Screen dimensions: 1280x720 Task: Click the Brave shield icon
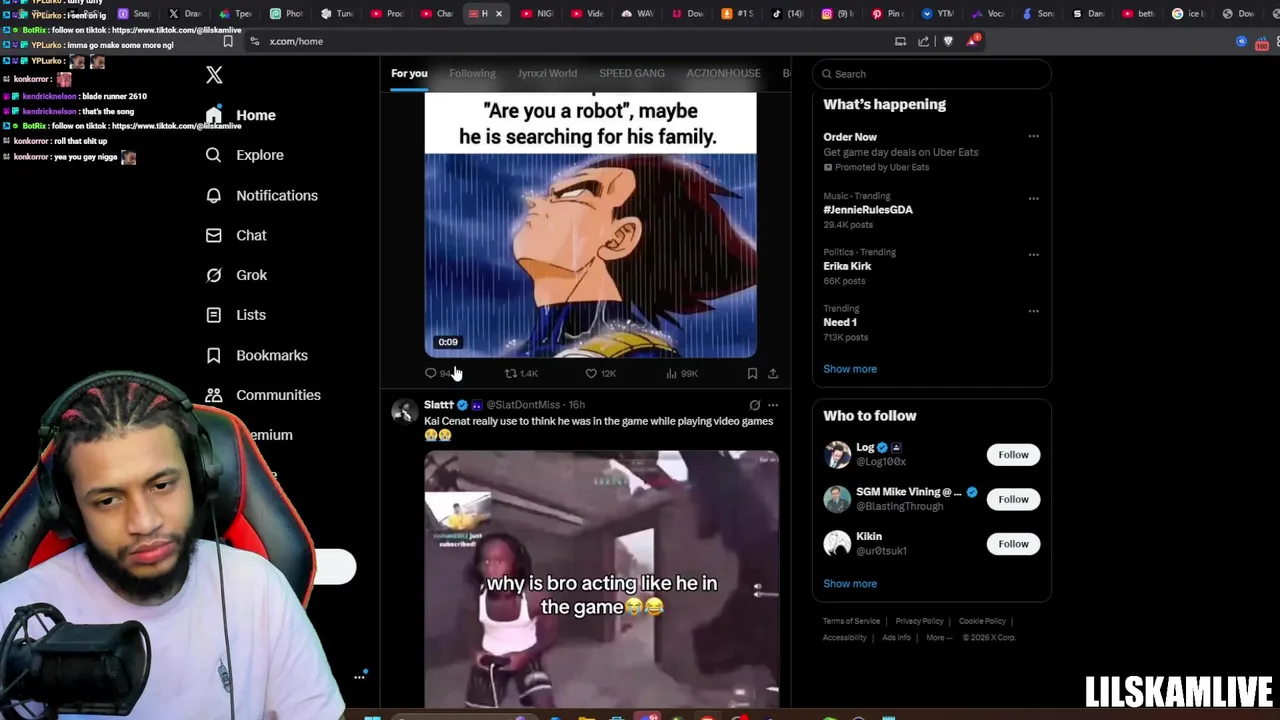(x=948, y=41)
